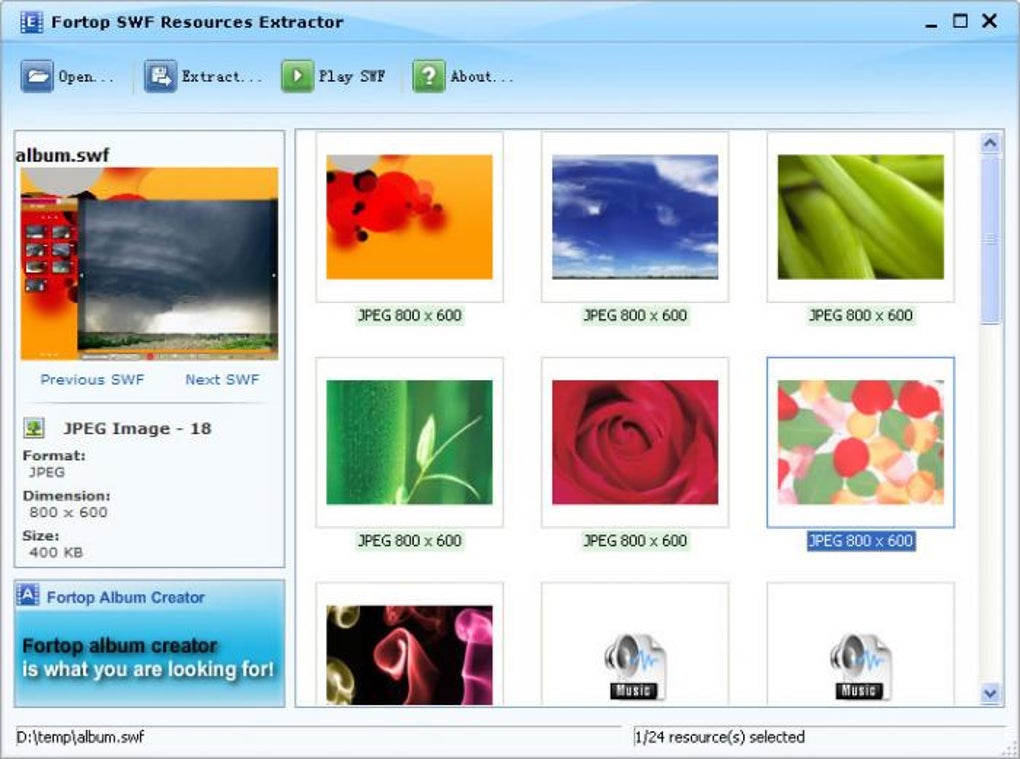Click the JPEG Image type icon in info panel

point(34,428)
